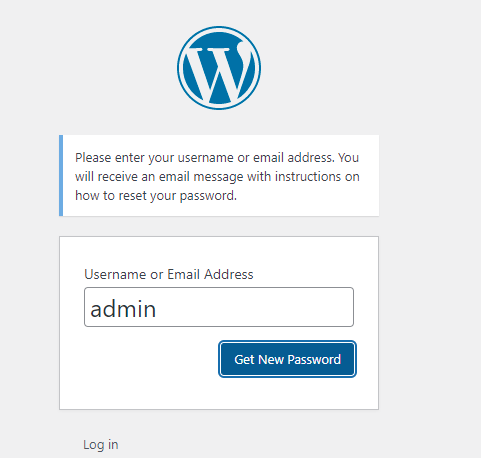Click the word Get on the blue button

(x=244, y=359)
